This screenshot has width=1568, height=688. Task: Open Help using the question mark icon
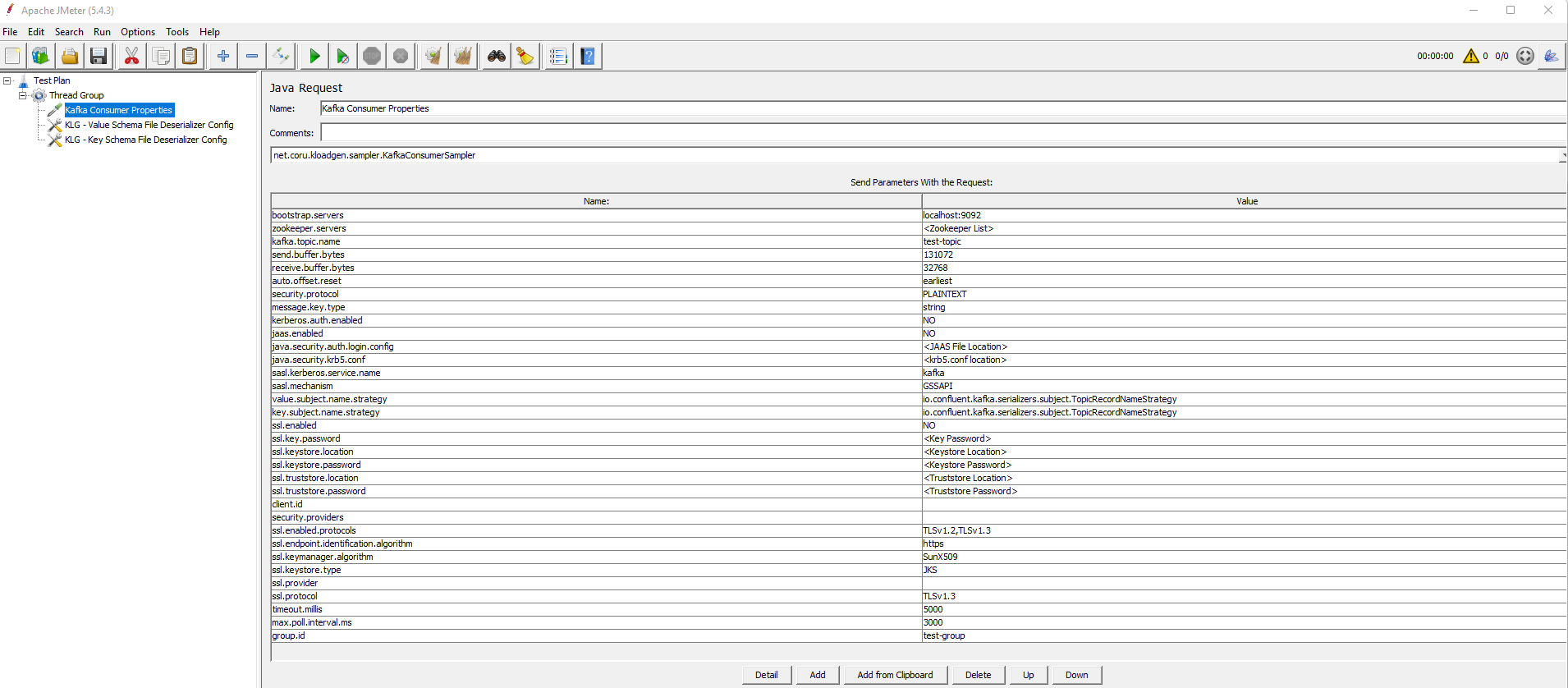588,56
